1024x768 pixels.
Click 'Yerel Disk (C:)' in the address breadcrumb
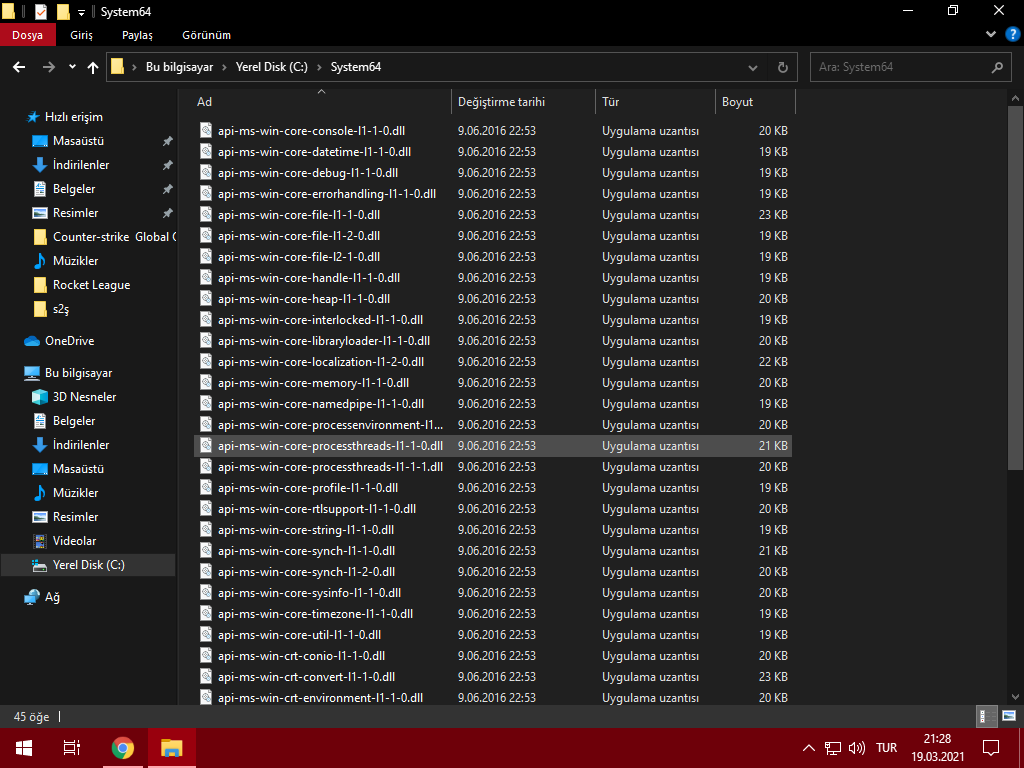tap(272, 67)
